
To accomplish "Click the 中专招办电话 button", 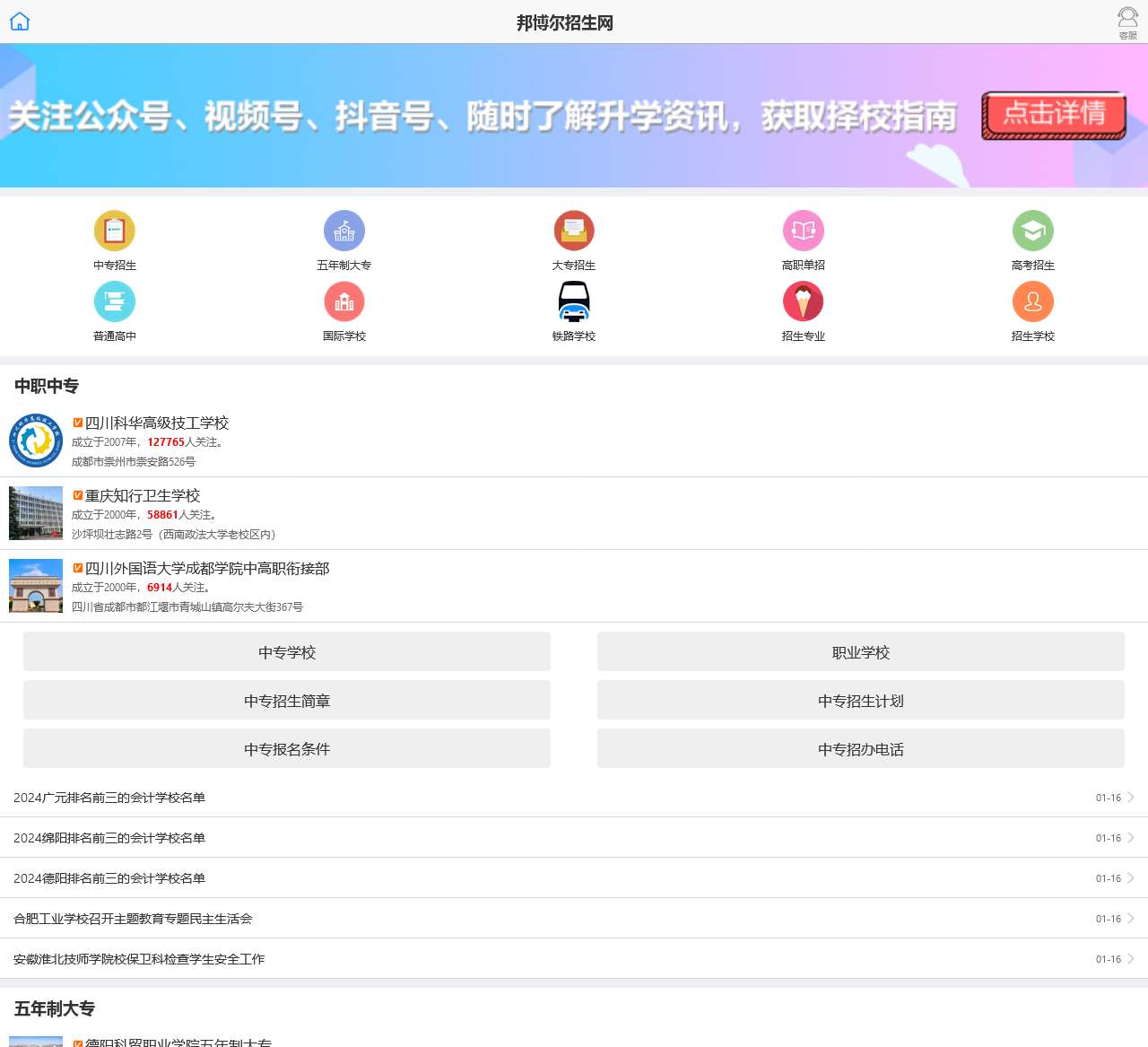I will (x=861, y=749).
